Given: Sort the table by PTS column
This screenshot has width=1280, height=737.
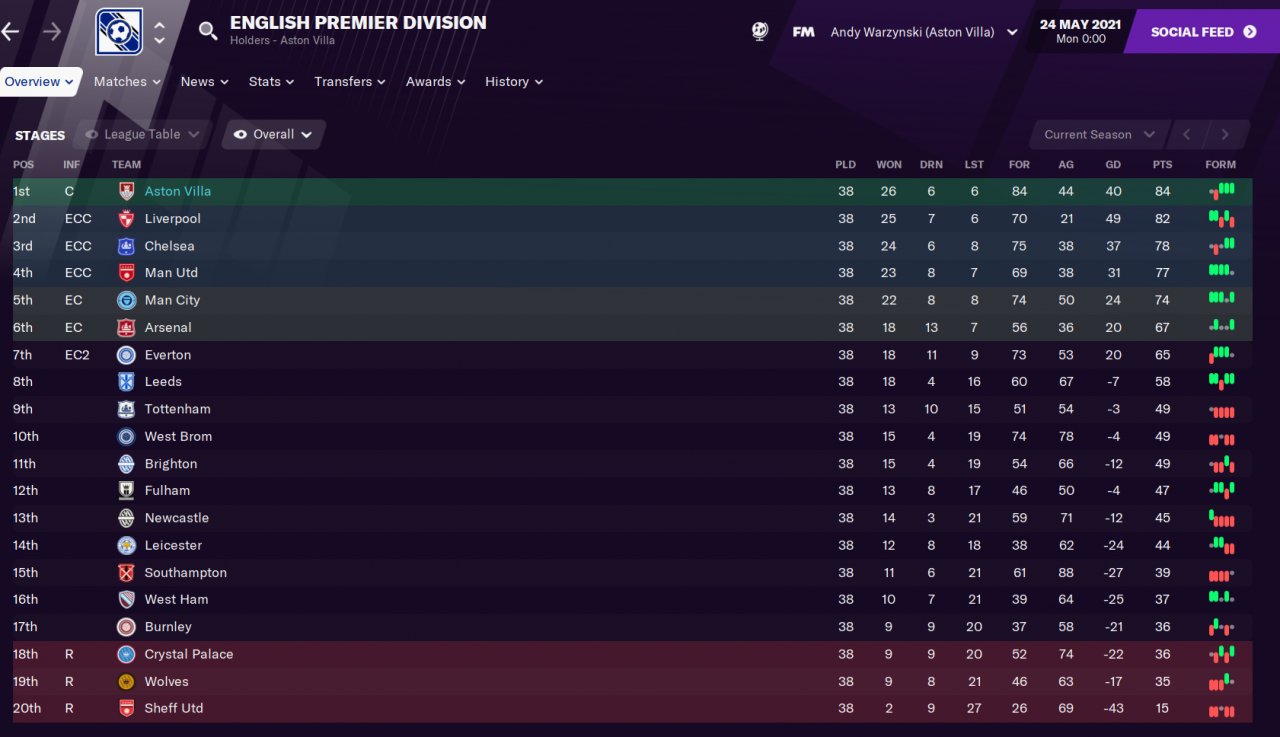Looking at the screenshot, I should click(1162, 165).
